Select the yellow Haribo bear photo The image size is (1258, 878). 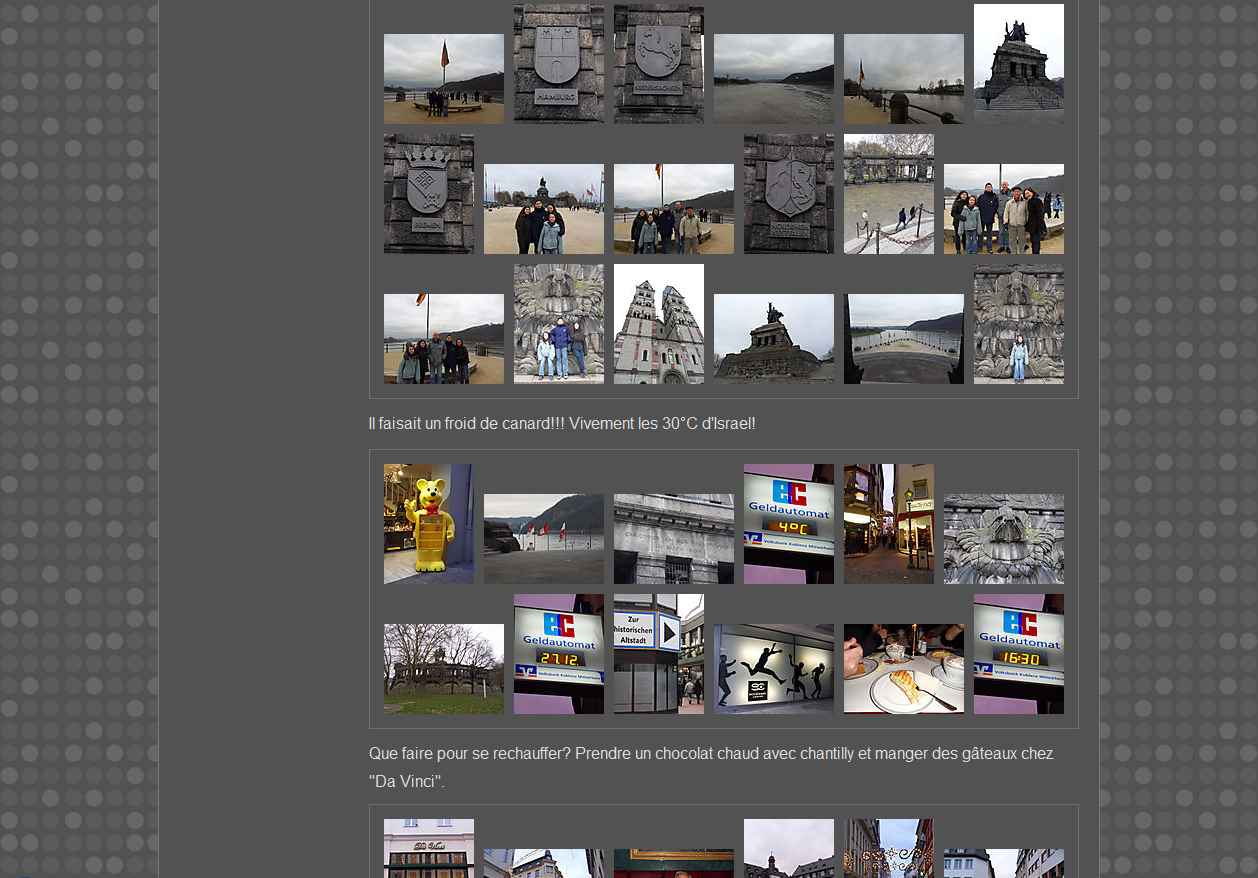point(428,524)
